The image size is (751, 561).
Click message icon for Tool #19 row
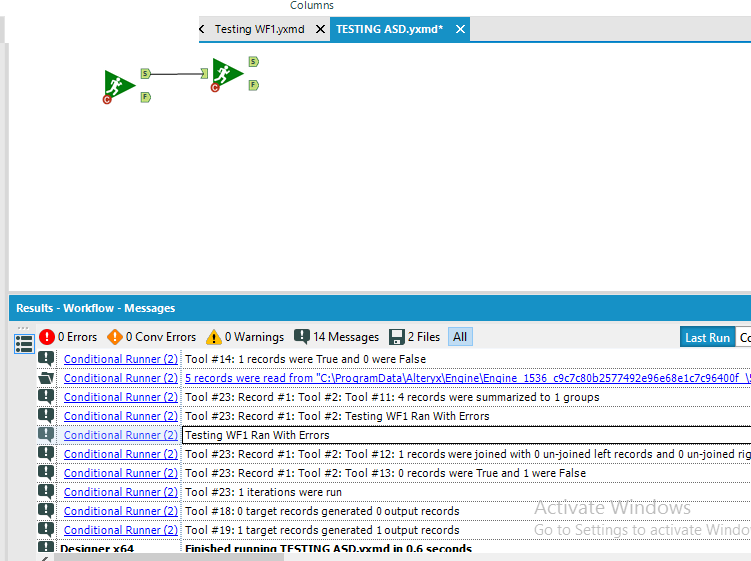pos(46,529)
